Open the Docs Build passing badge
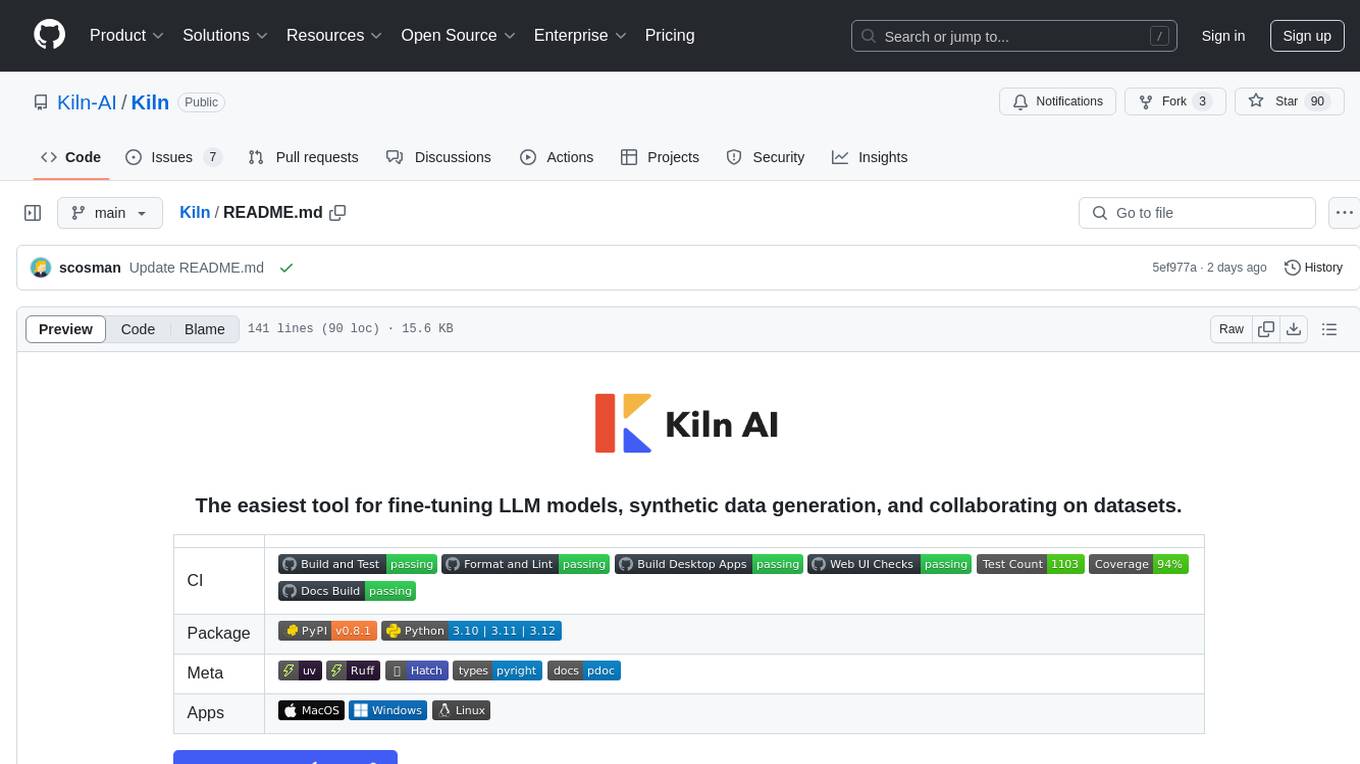1360x764 pixels. click(x=347, y=591)
